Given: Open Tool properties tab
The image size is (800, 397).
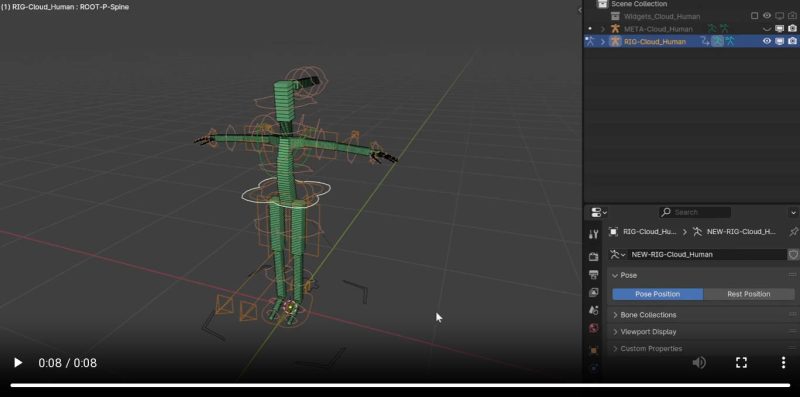Looking at the screenshot, I should [593, 234].
